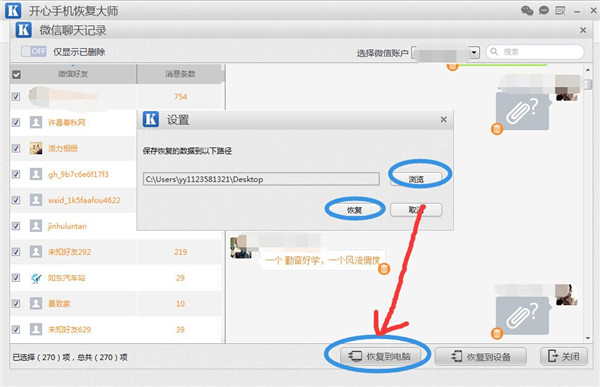Close the 设置 dialog with X
Viewport: 600px width, 387px height.
443,119
